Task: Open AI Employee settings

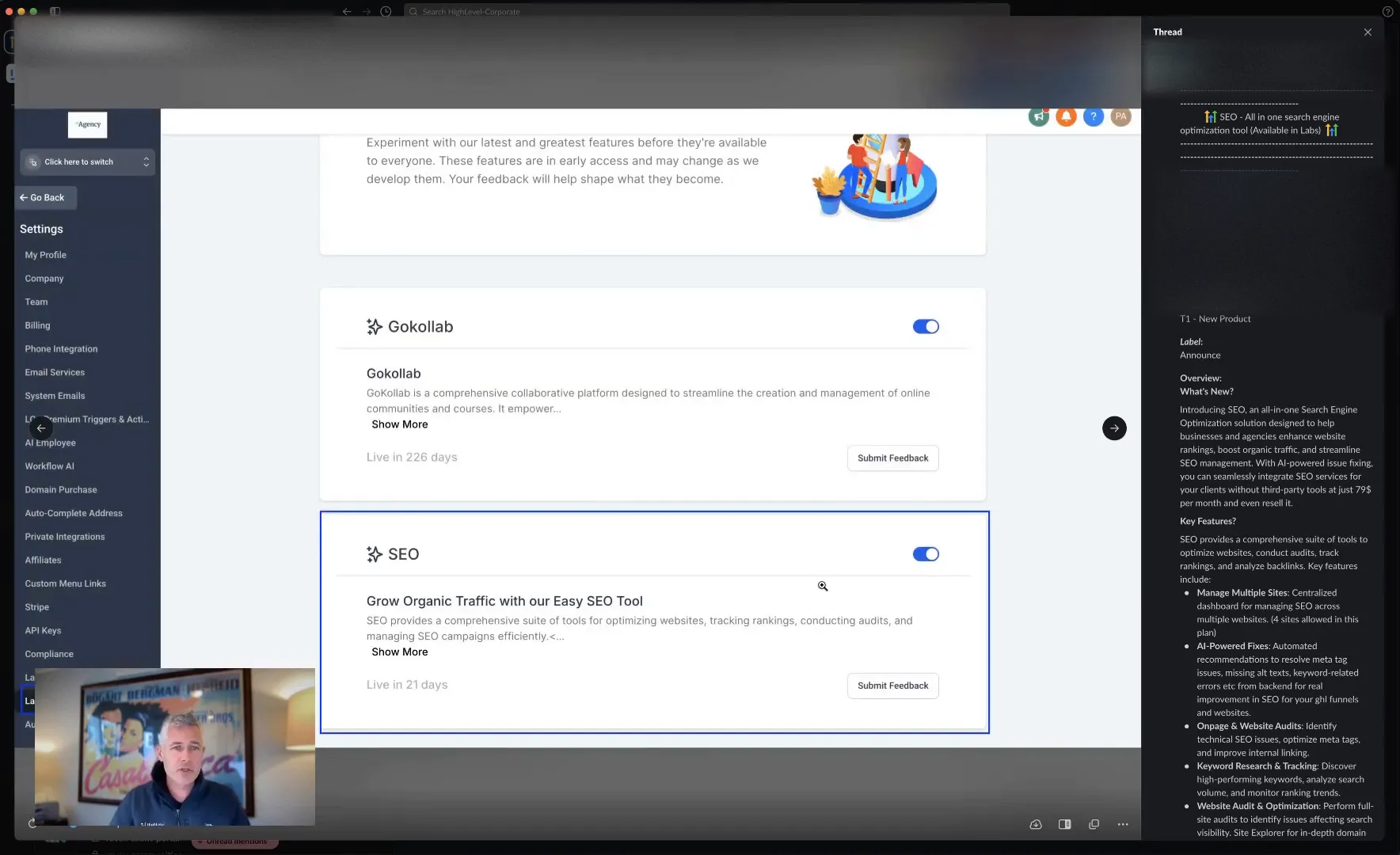Action: tap(51, 443)
